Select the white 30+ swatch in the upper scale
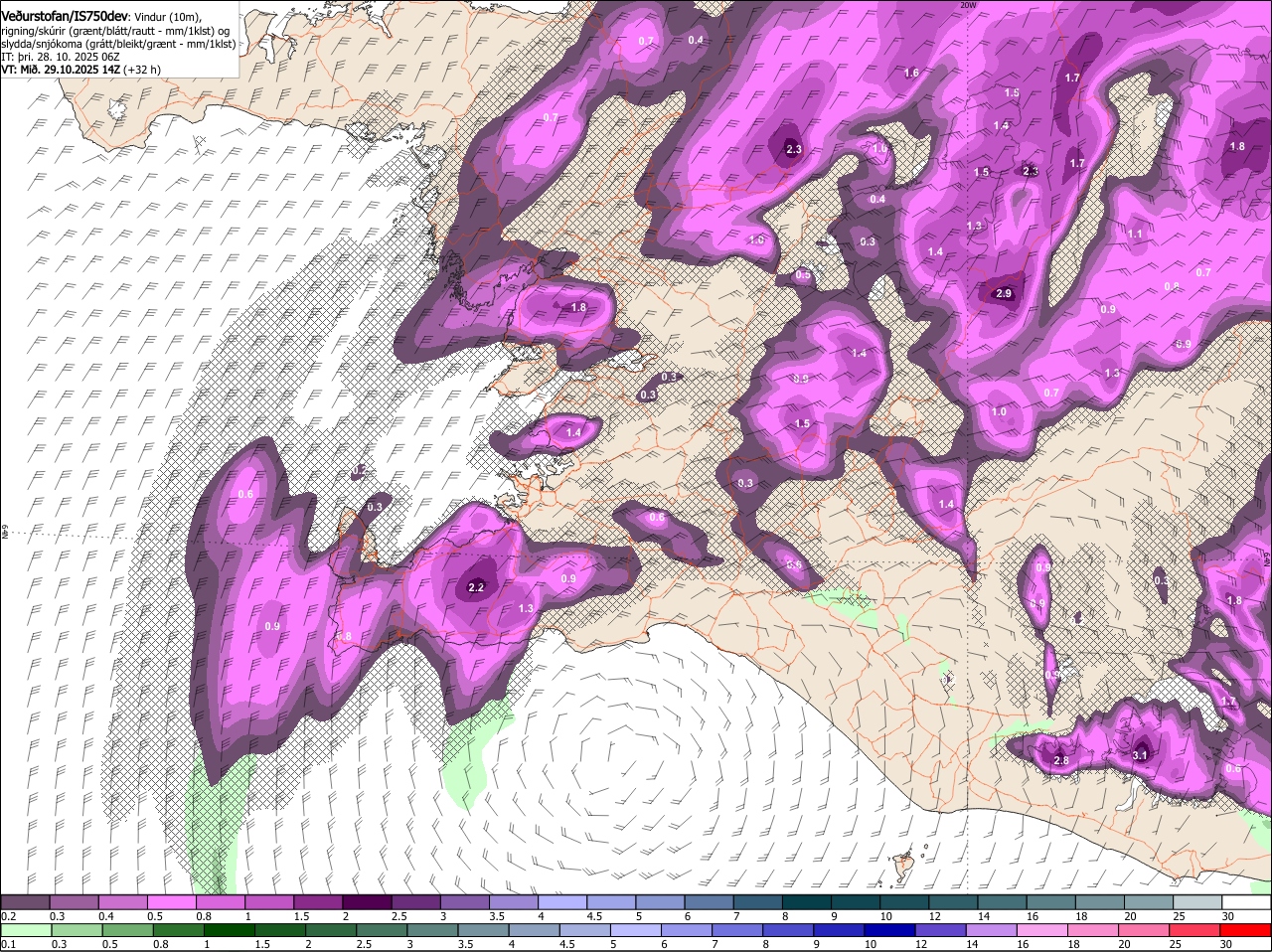This screenshot has width=1272, height=952. [x=1247, y=901]
